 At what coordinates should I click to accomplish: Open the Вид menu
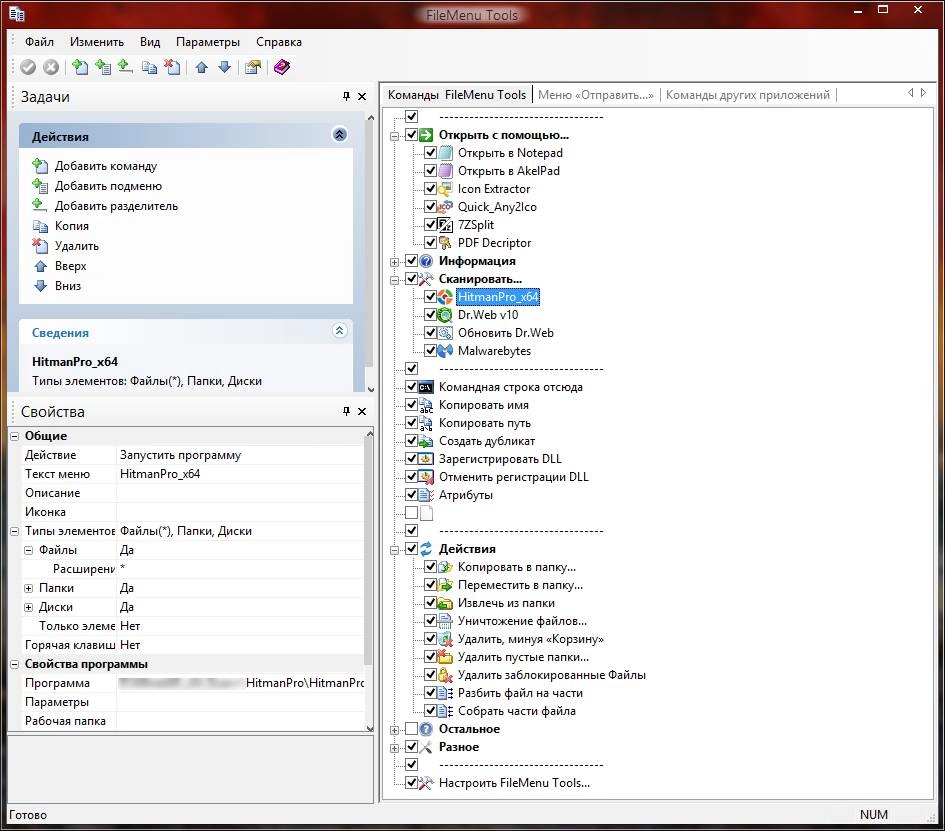pos(150,42)
